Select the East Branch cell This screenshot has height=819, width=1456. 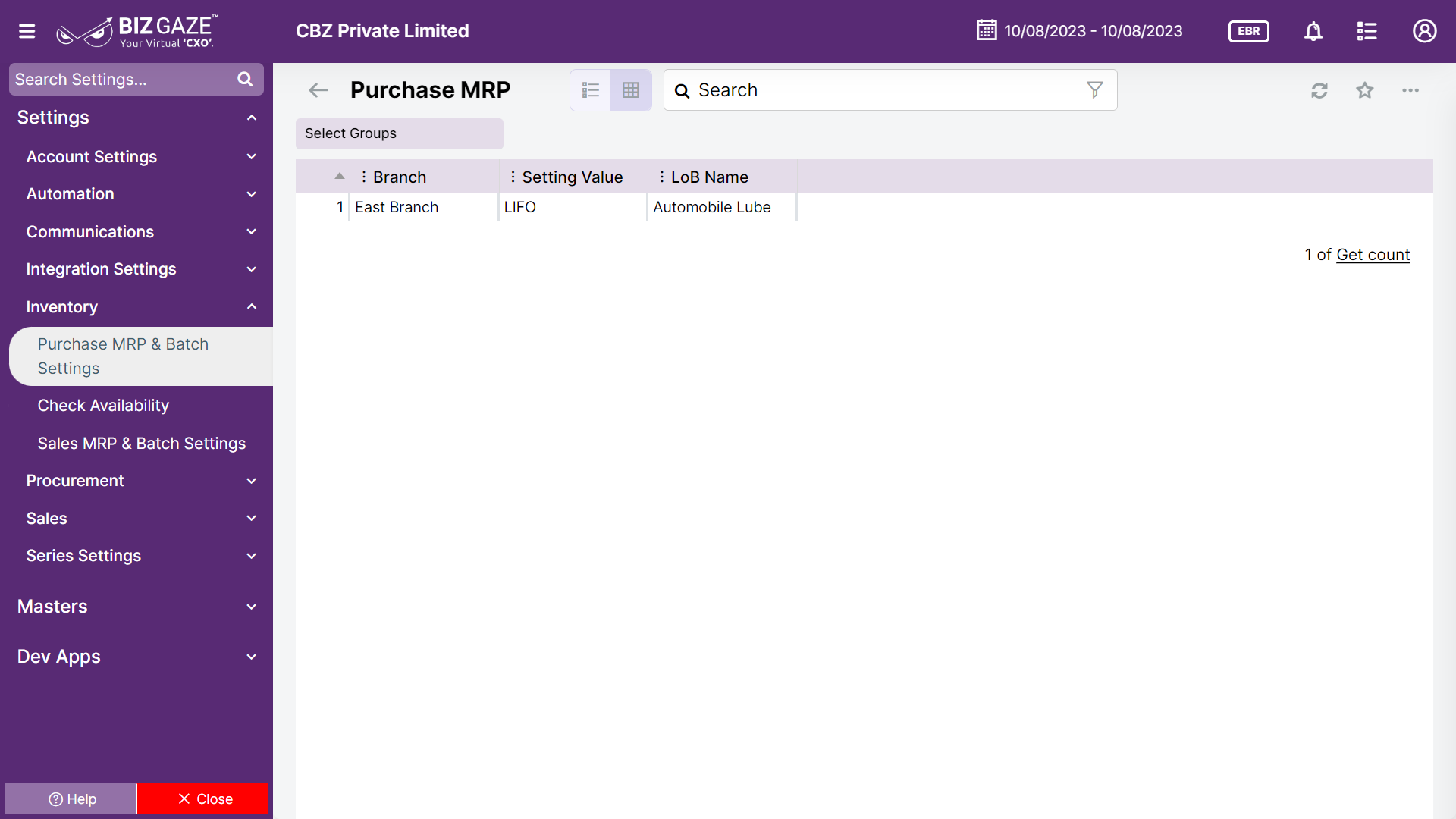click(423, 207)
